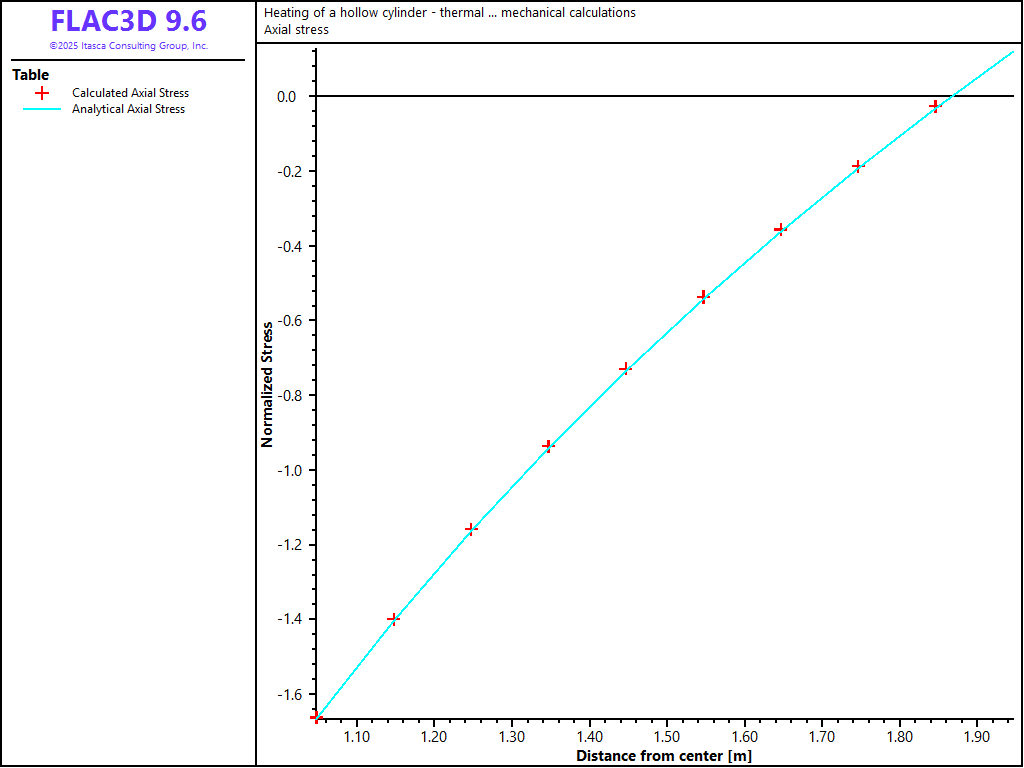Open the Itasca Consulting Group copyright text

coord(128,46)
